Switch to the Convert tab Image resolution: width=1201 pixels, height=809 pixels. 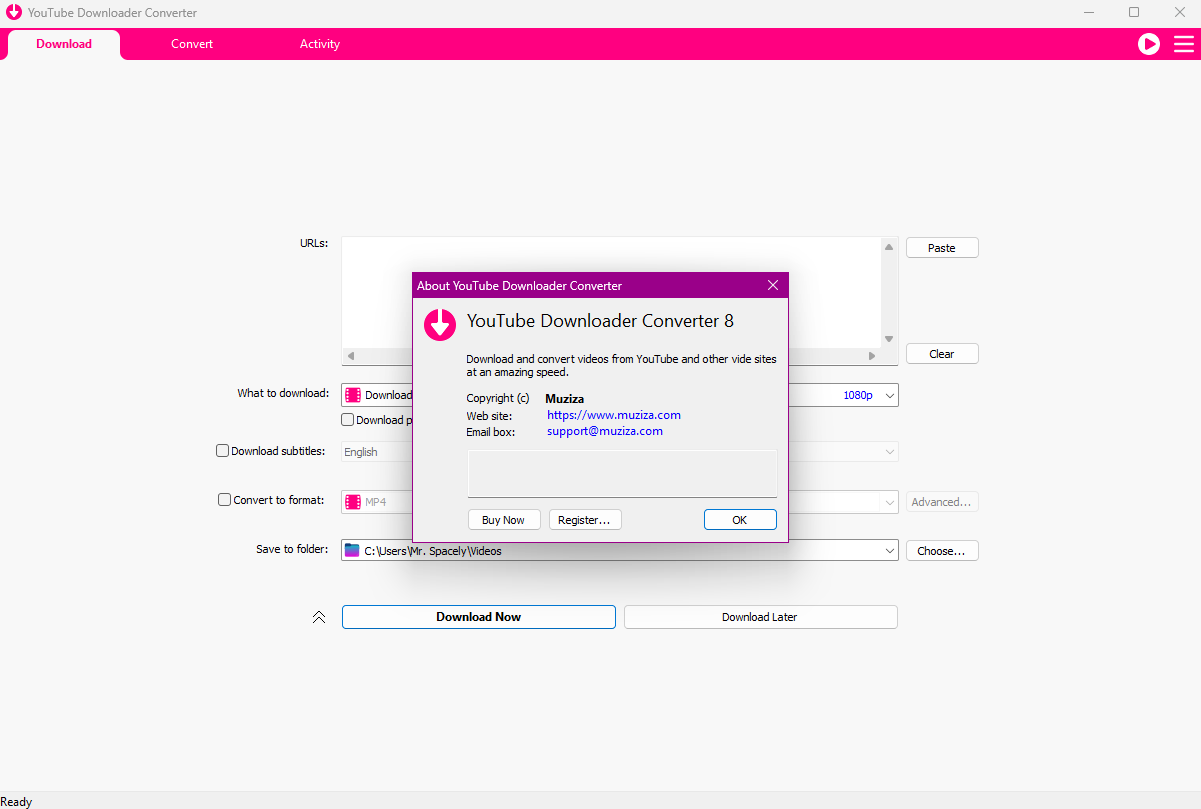tap(192, 44)
